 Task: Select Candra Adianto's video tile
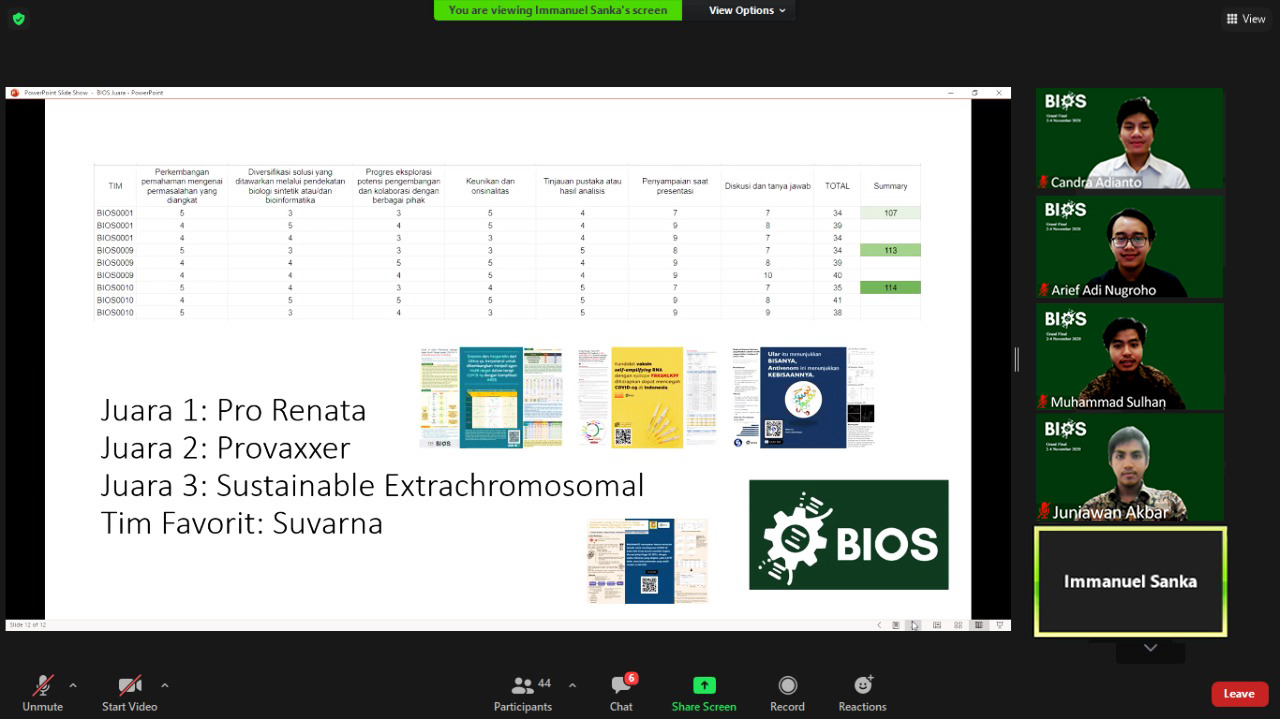pos(1130,139)
